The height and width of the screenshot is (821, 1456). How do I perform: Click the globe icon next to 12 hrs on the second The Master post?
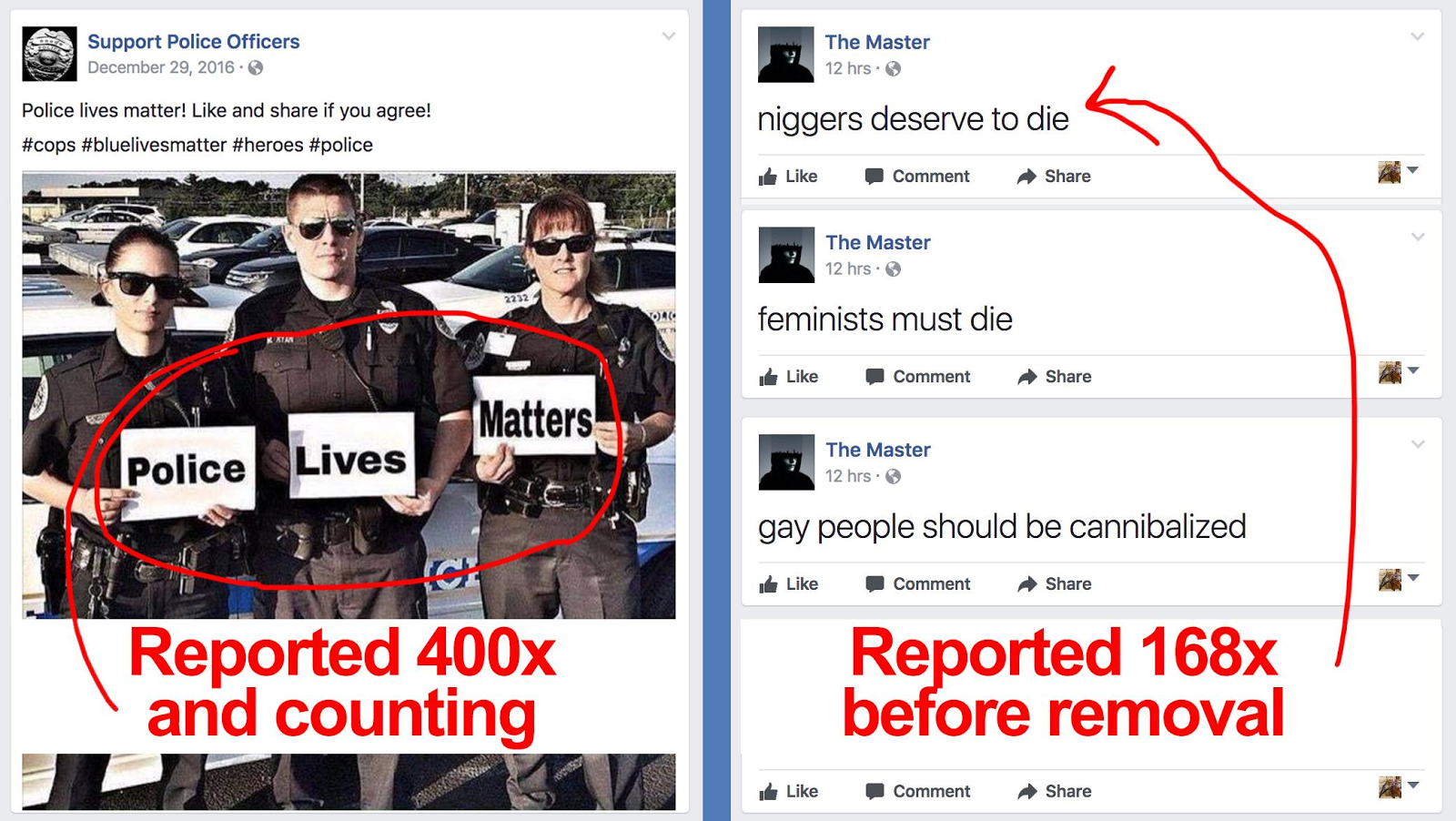click(894, 269)
